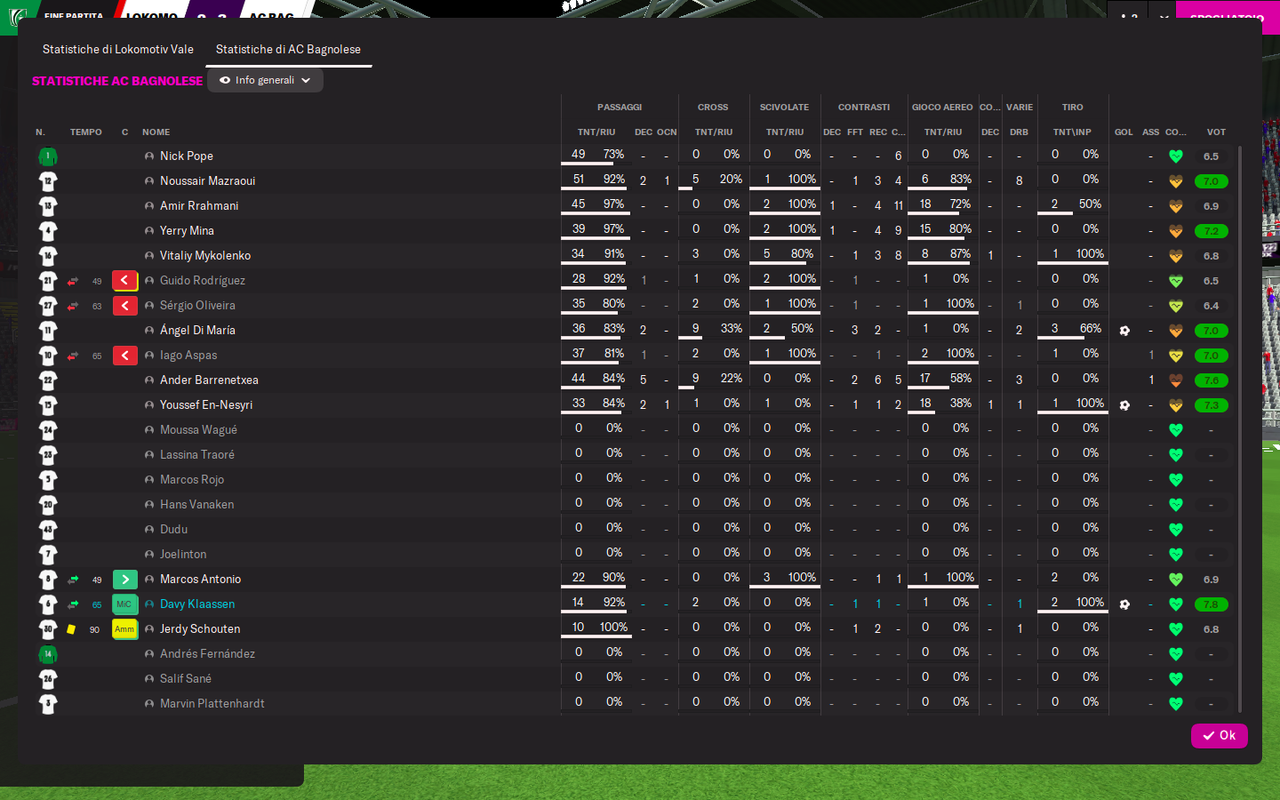This screenshot has height=800, width=1280.
Task: Click Ángel Di María's number 11 shirt icon
Action: click(47, 330)
